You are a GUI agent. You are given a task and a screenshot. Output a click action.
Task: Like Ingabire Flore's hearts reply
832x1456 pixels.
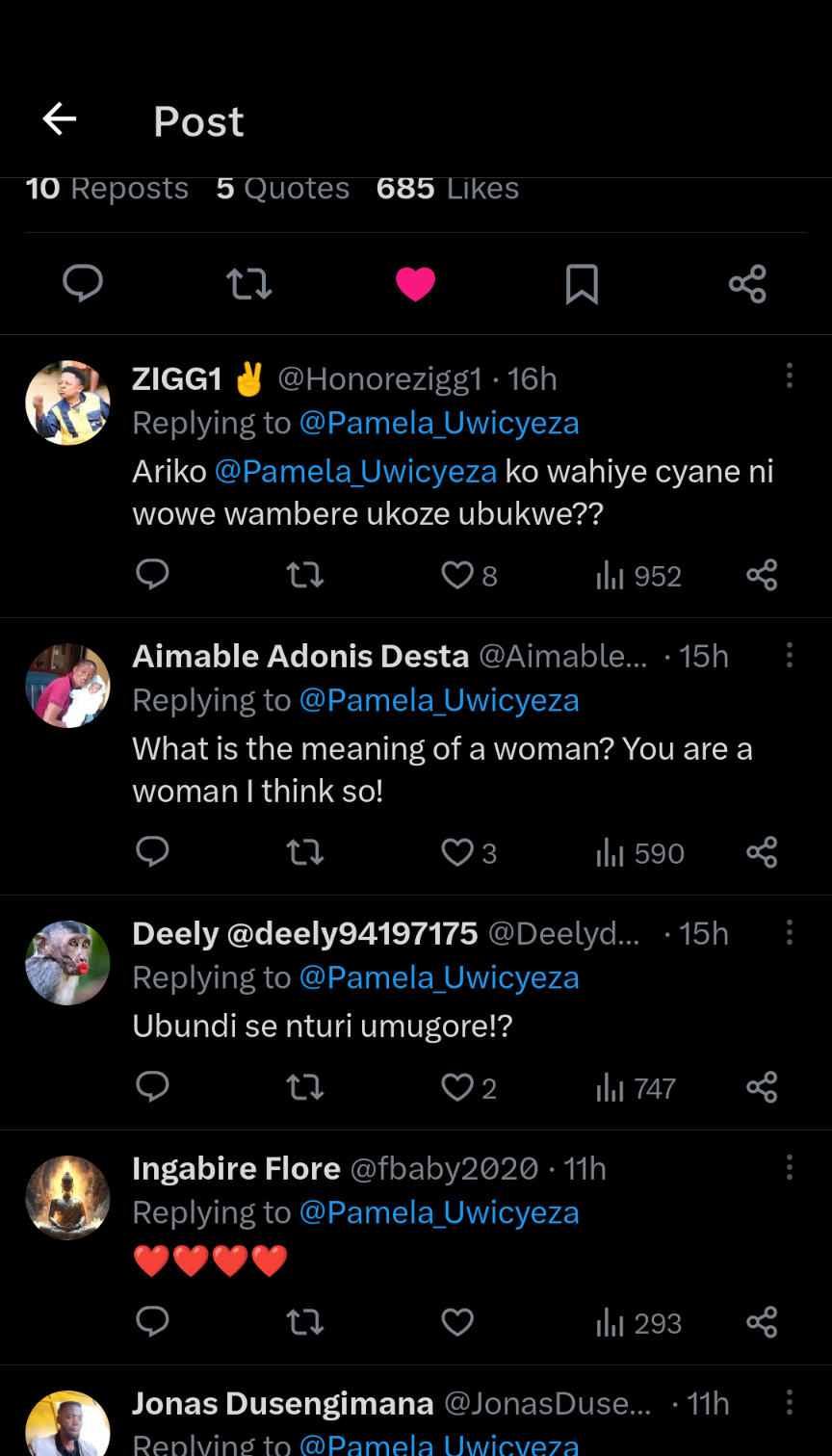457,1323
